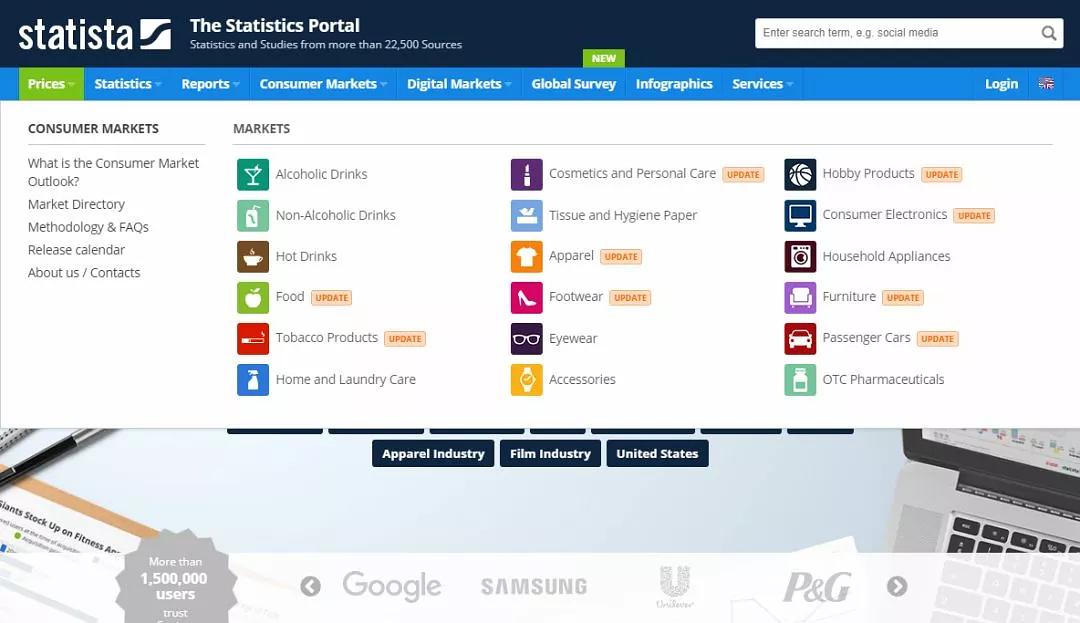Open the Digital Markets dropdown menu
1080x623 pixels.
point(459,84)
